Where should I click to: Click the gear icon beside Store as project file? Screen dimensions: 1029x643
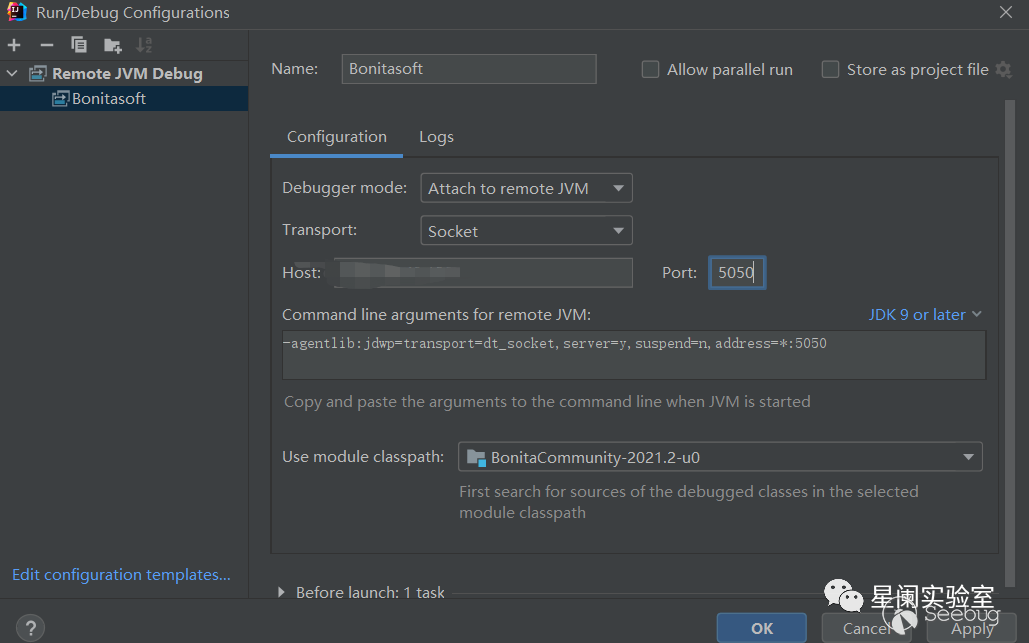point(1003,70)
